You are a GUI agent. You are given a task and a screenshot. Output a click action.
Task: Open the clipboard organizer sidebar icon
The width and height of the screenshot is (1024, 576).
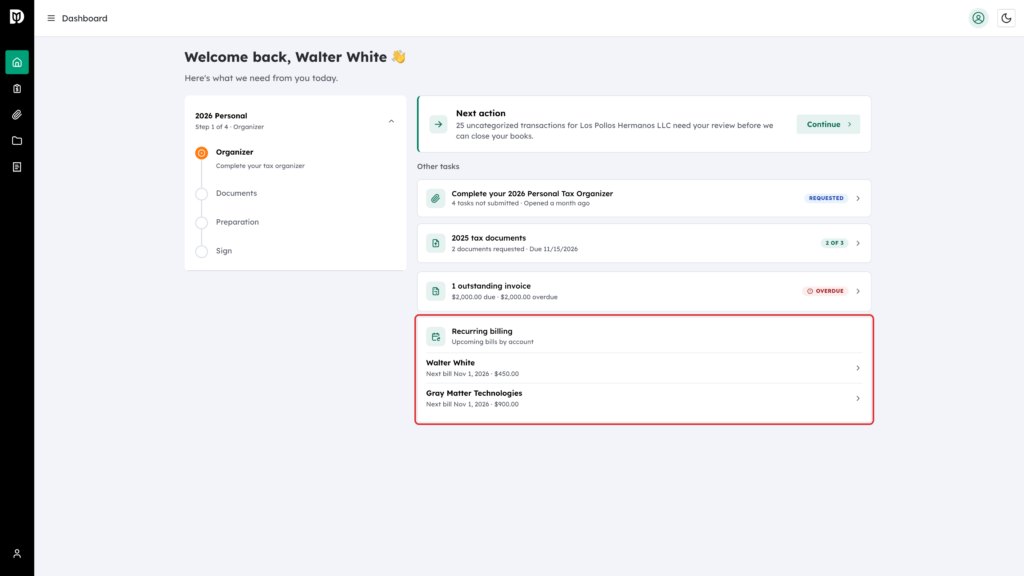click(17, 89)
